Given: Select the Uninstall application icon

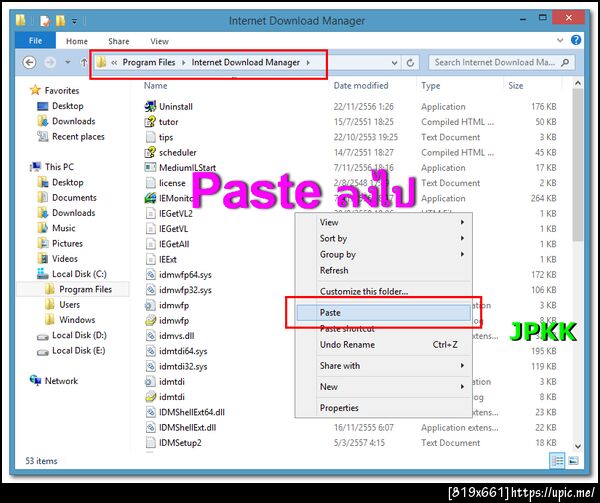Looking at the screenshot, I should (x=150, y=106).
